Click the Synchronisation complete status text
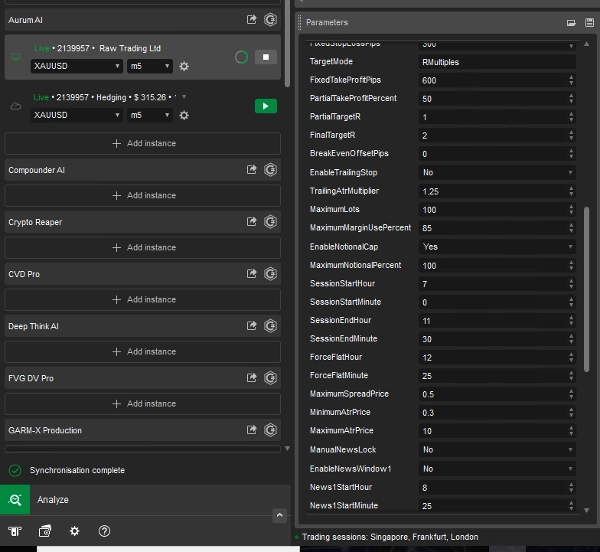Screen dimensions: 600x552 click(77, 470)
